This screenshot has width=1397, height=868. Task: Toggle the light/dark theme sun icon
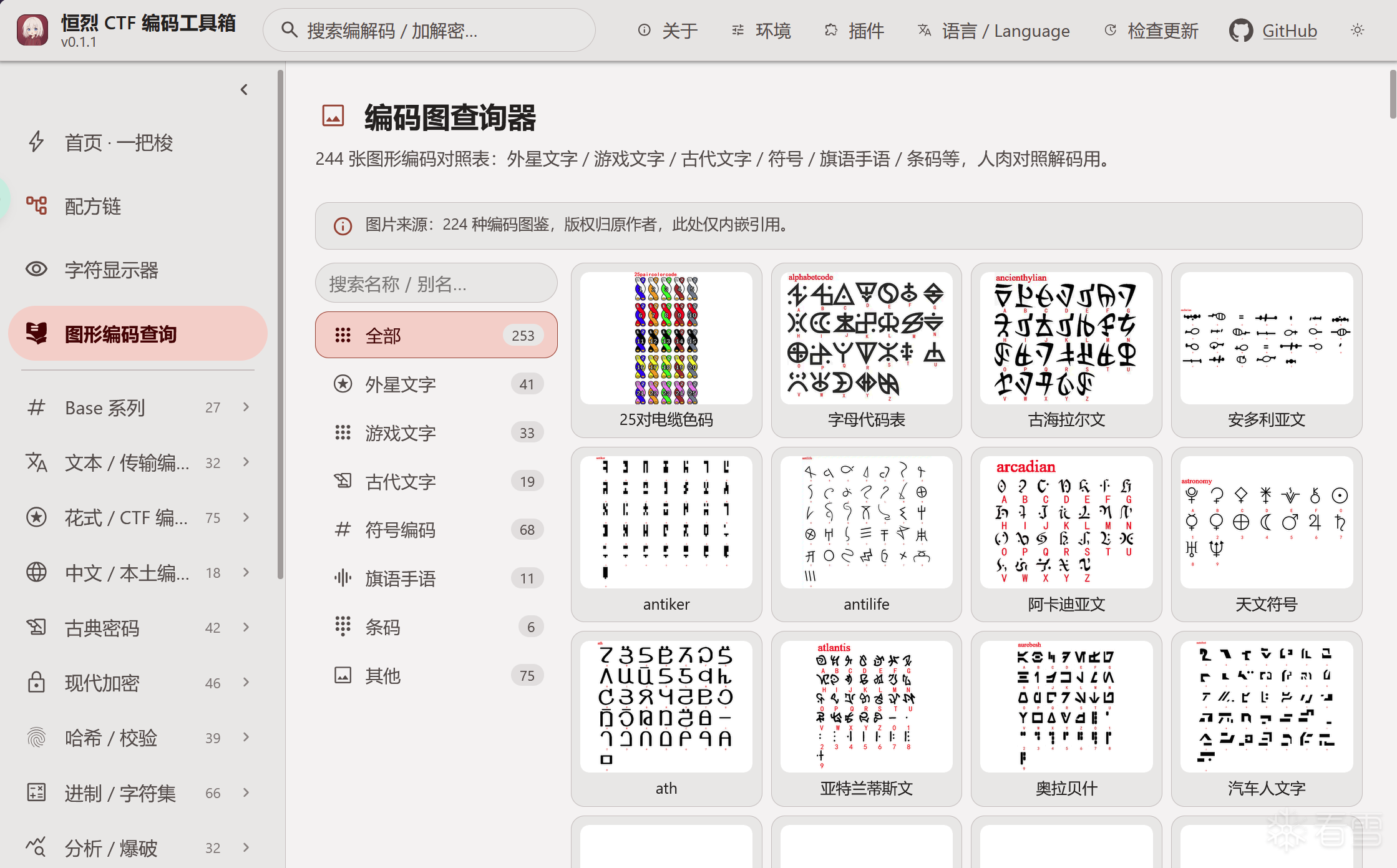click(1357, 30)
